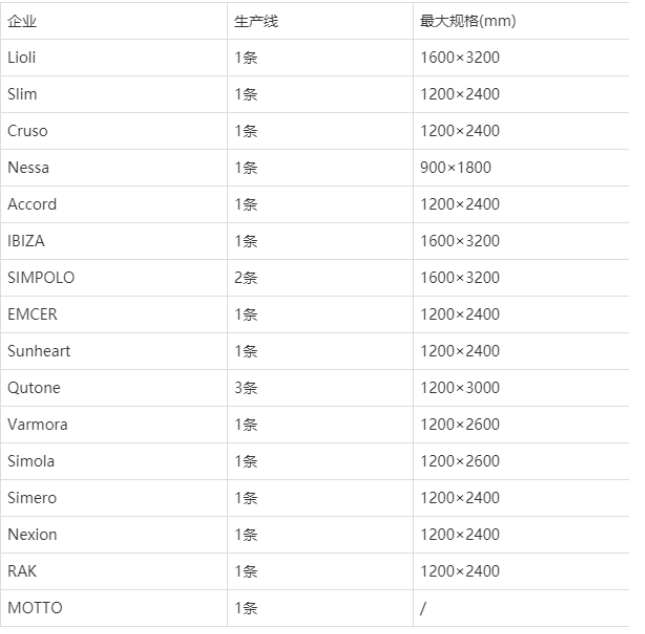Select the 1200×3000 max size cell
Image resolution: width=645 pixels, height=634 pixels.
tap(459, 388)
